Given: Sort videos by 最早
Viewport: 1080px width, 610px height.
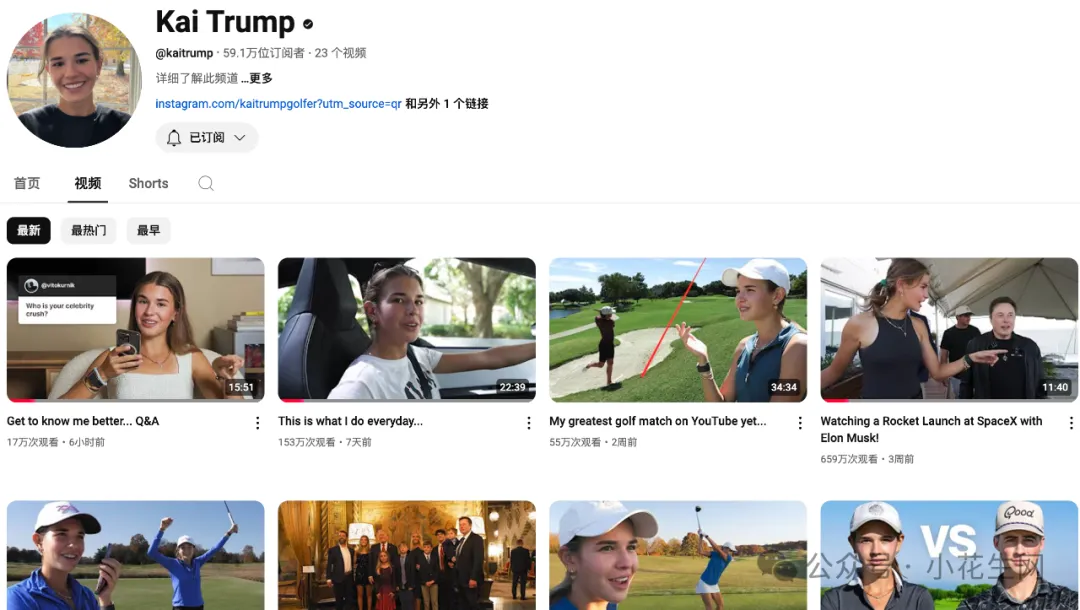Looking at the screenshot, I should tap(148, 231).
